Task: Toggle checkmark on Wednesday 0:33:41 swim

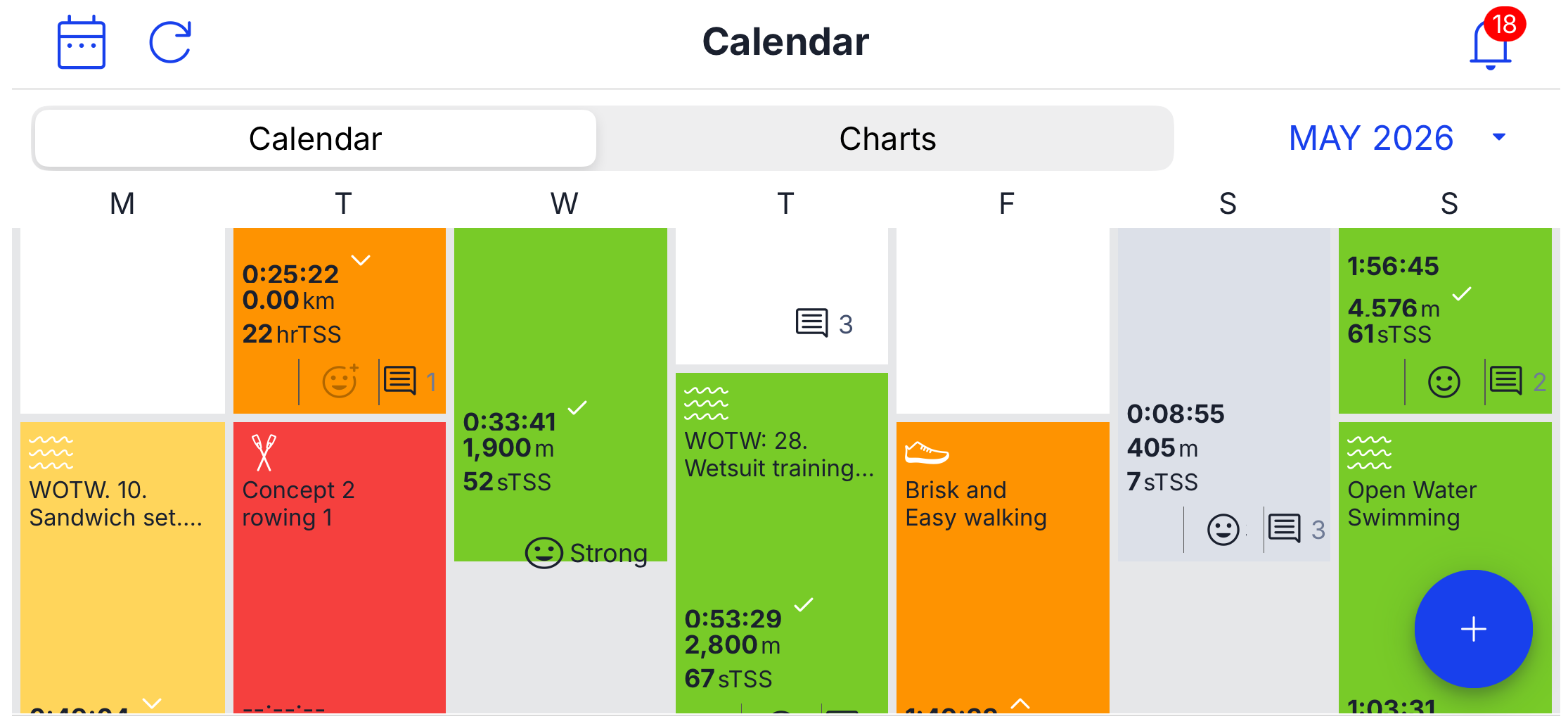Action: point(577,408)
